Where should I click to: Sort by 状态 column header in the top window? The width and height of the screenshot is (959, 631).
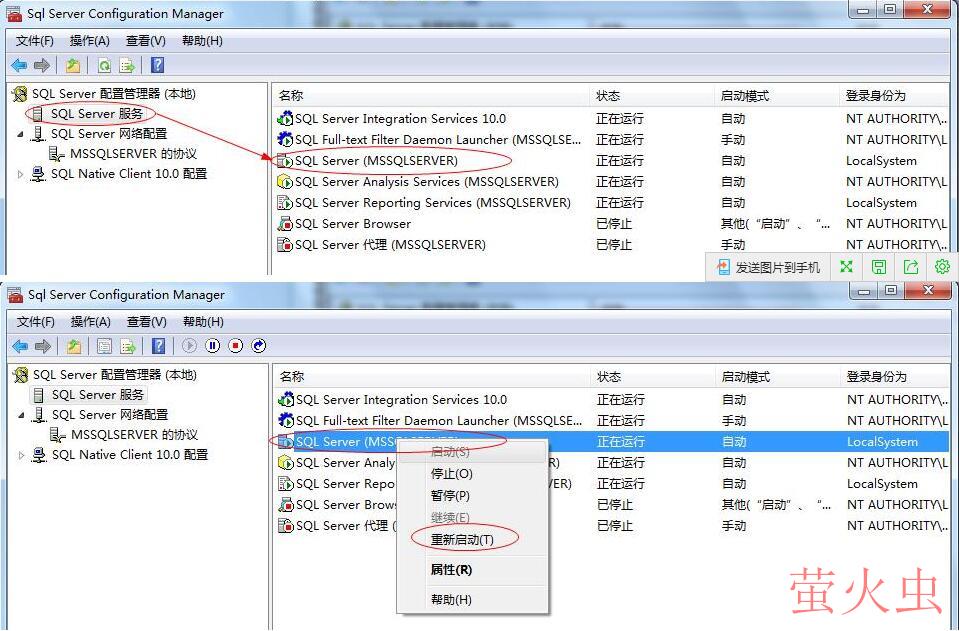point(652,95)
